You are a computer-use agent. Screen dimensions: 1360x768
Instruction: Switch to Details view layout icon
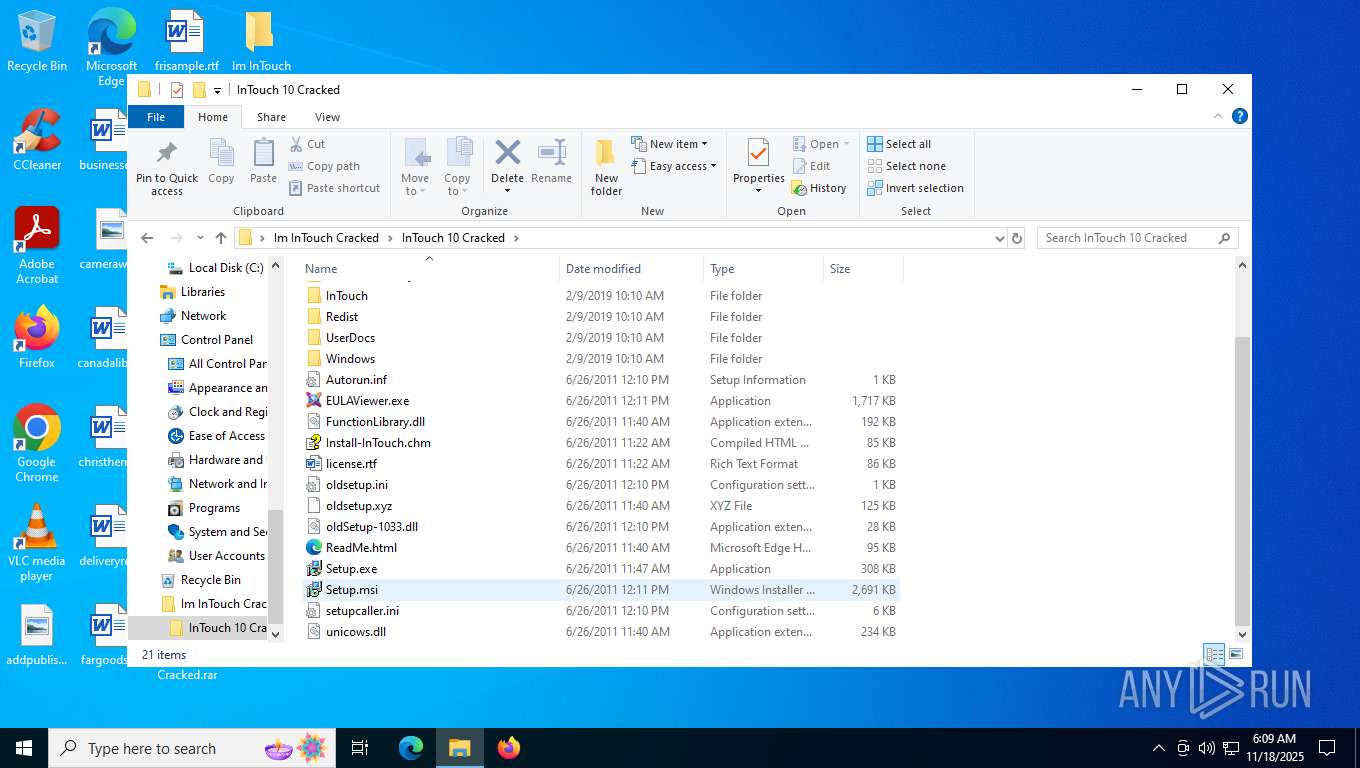1214,654
